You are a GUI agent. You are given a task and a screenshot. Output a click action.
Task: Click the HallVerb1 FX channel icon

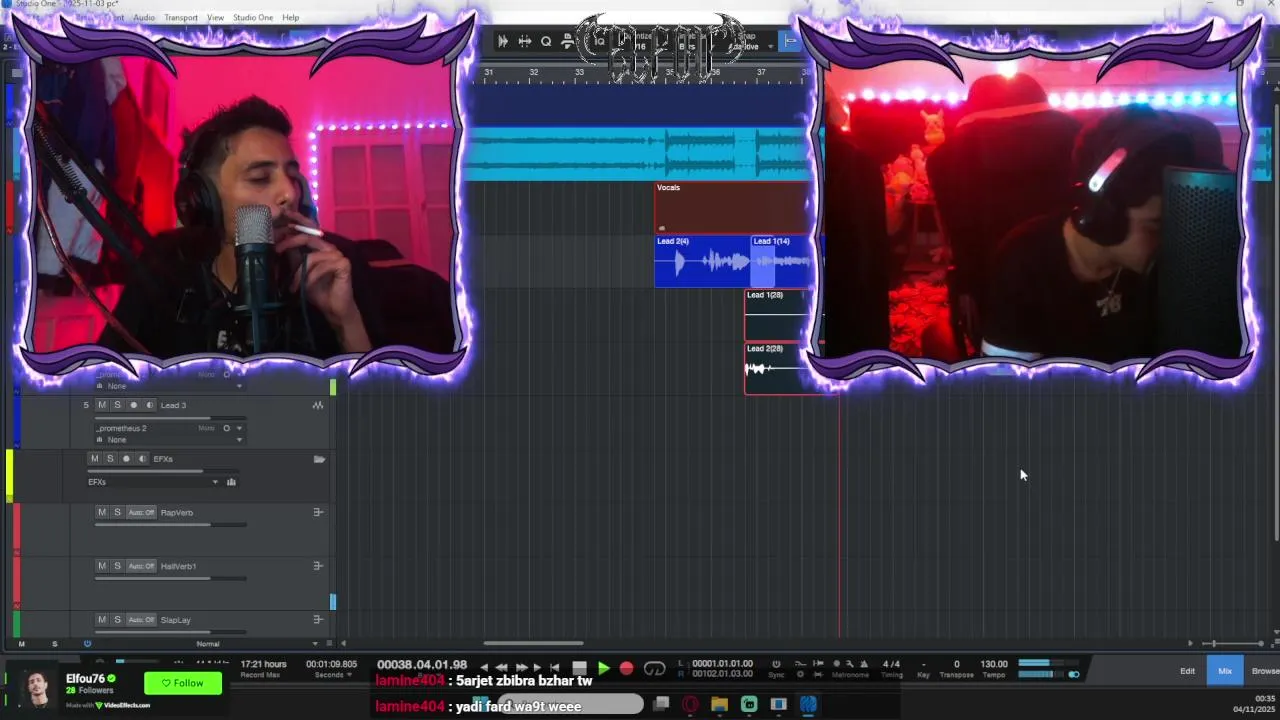(318, 566)
